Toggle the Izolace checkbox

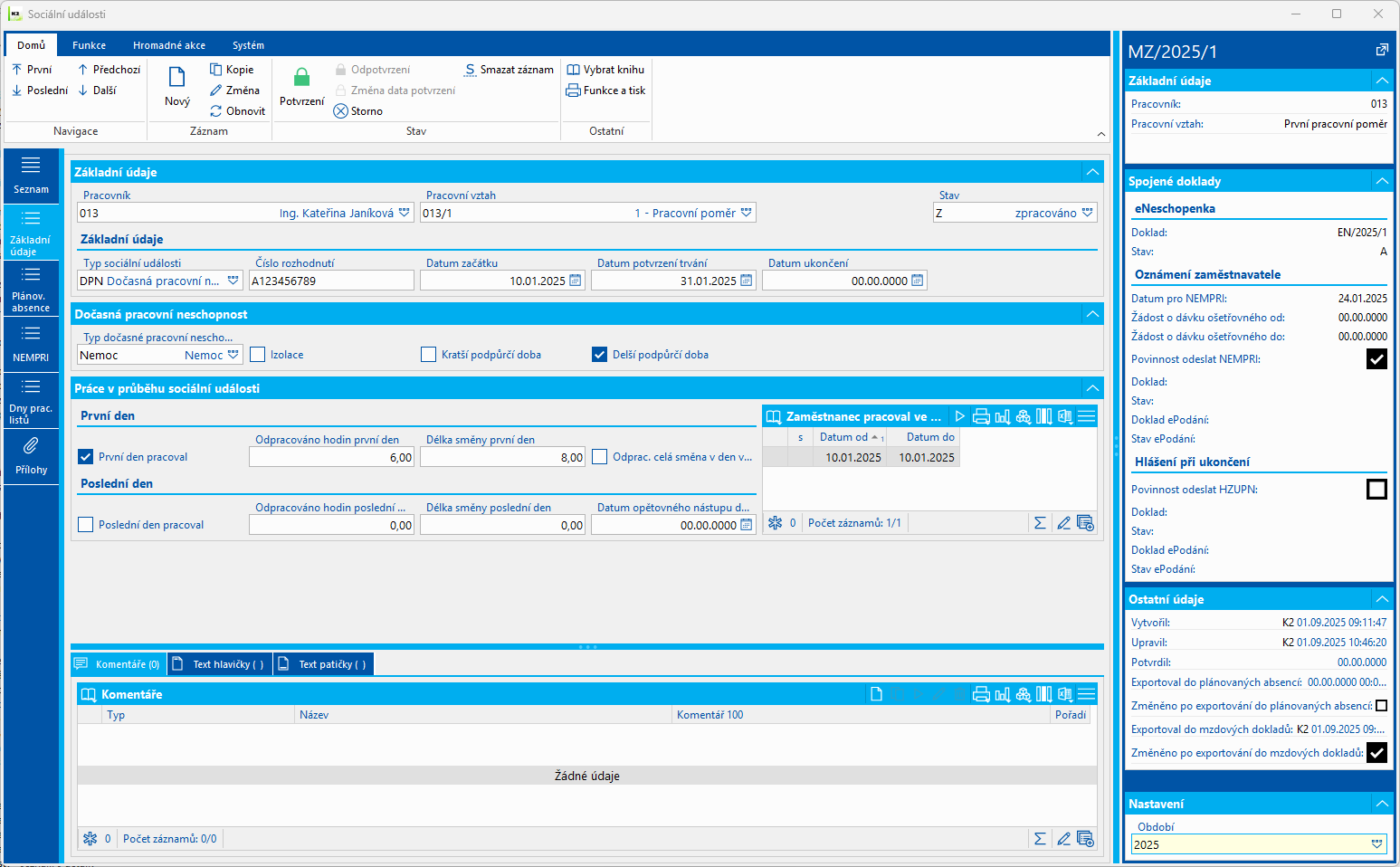pyautogui.click(x=258, y=355)
